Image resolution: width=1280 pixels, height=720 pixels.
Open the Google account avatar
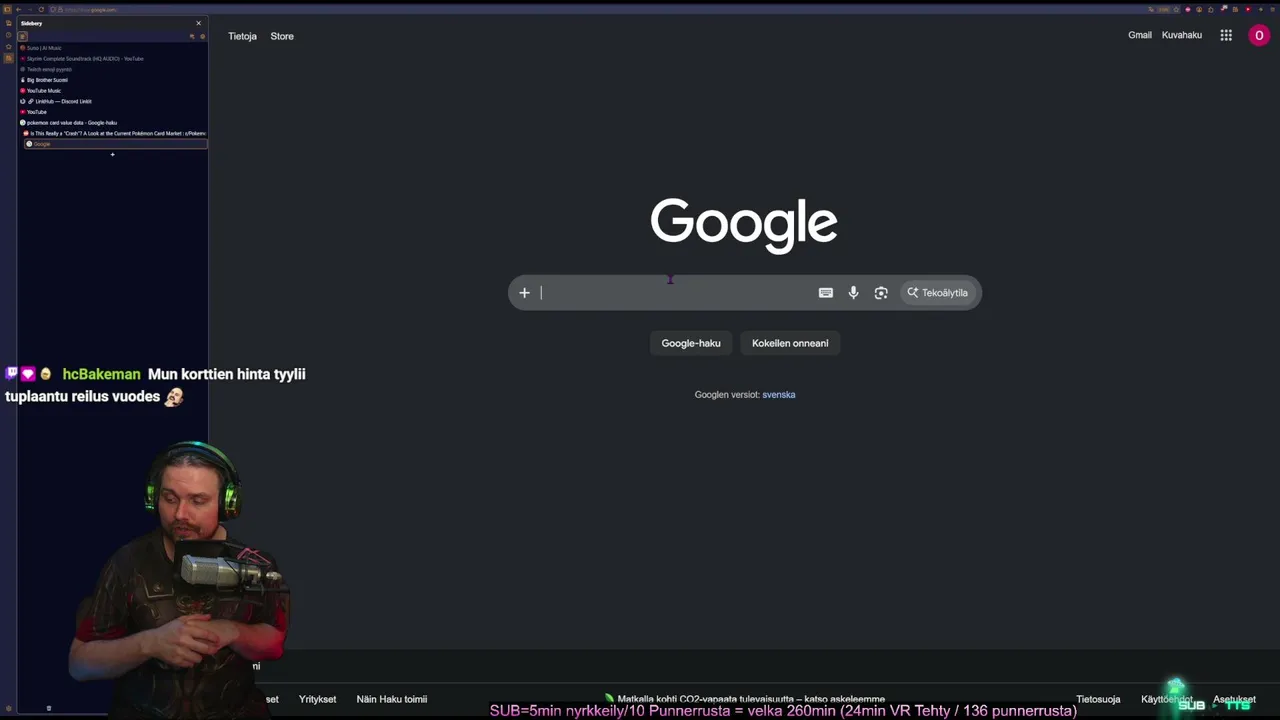(x=1259, y=35)
